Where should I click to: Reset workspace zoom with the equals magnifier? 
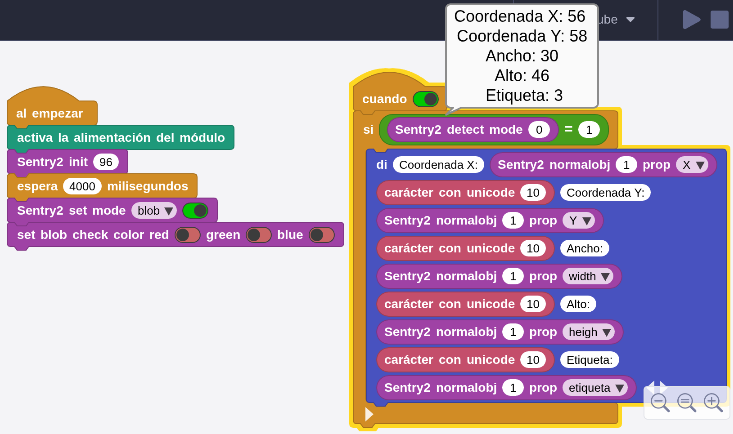pyautogui.click(x=686, y=402)
